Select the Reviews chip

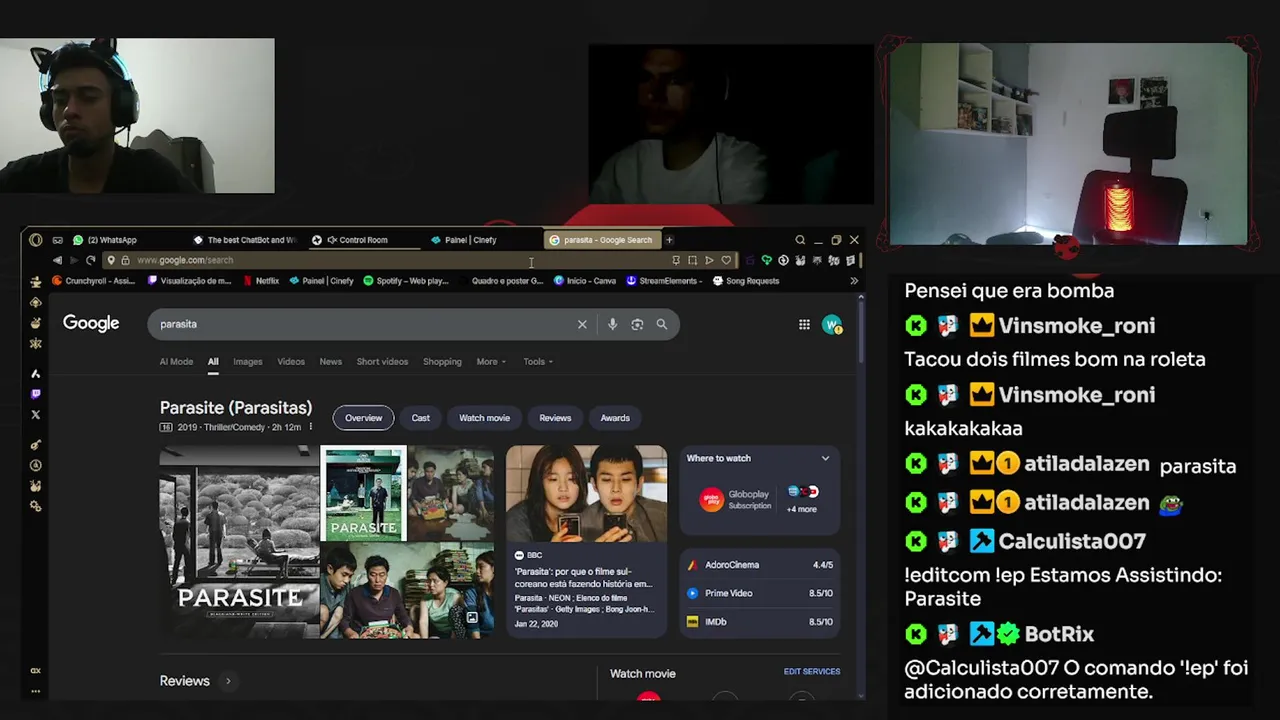(555, 418)
